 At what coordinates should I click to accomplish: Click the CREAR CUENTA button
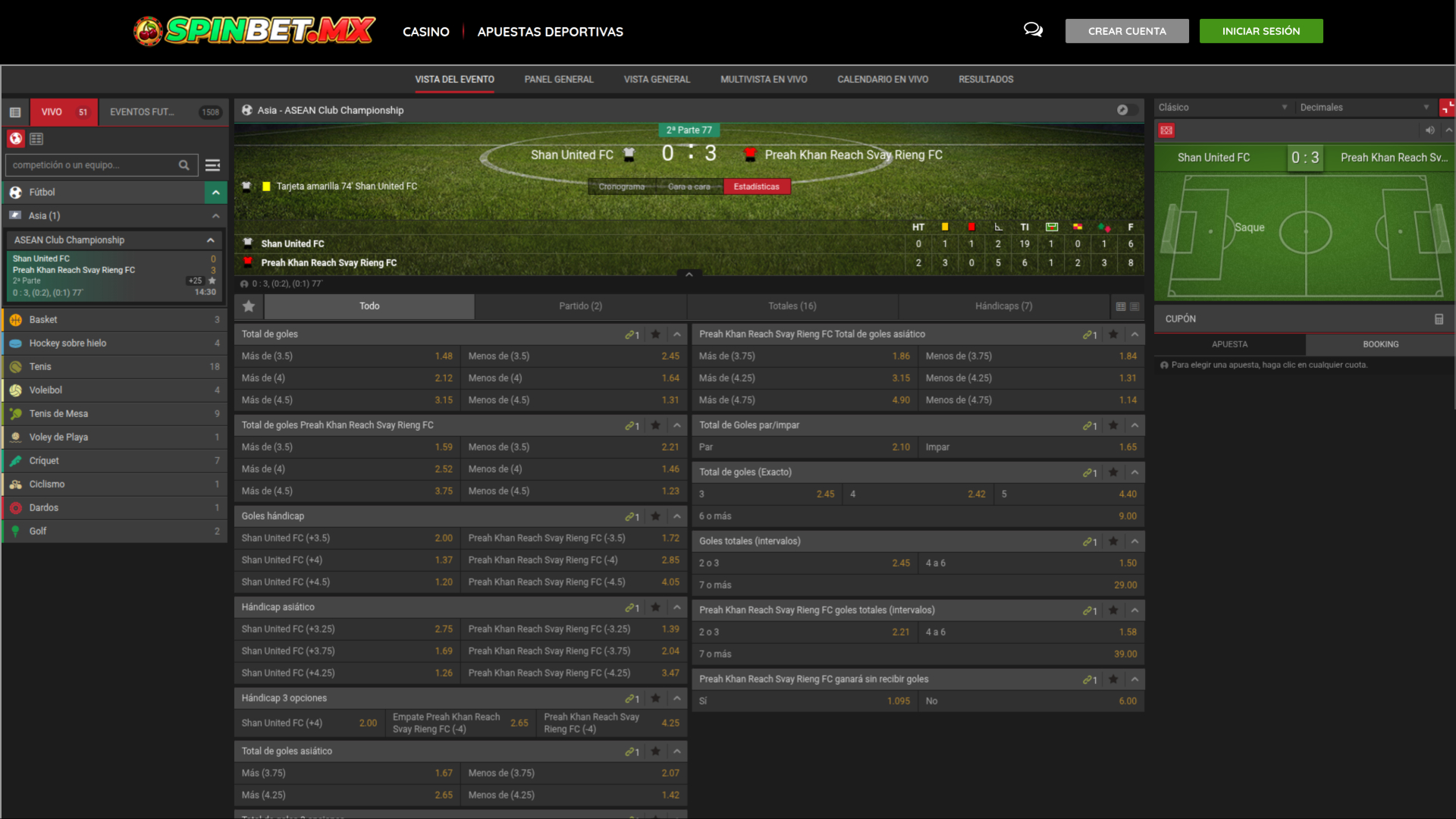click(x=1127, y=31)
